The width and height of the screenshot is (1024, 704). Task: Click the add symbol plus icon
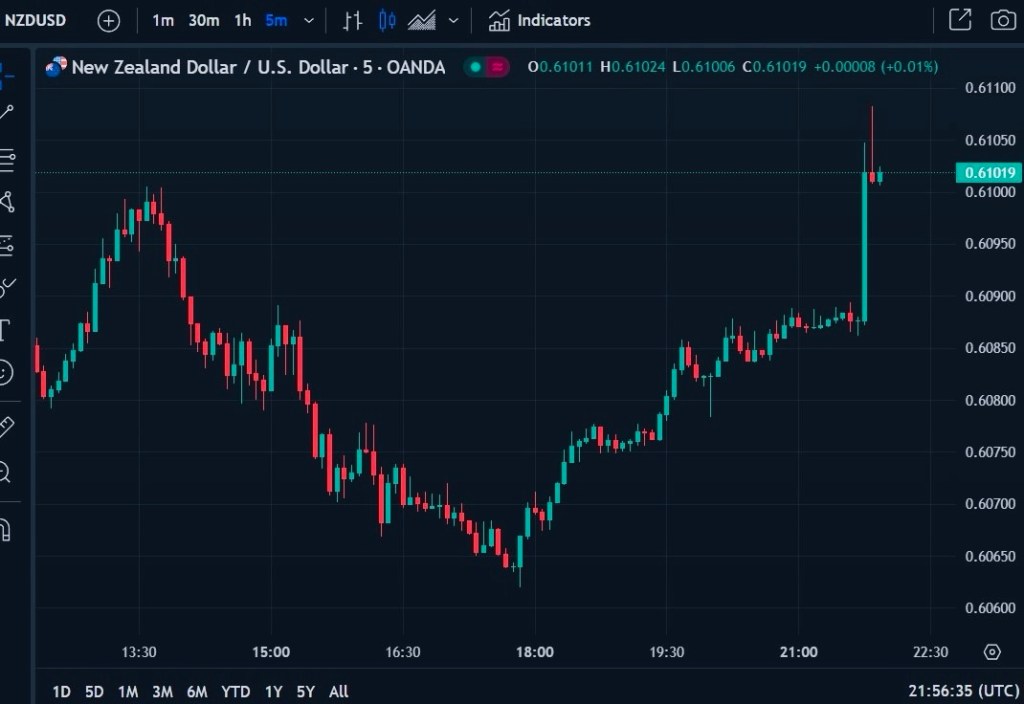click(108, 20)
